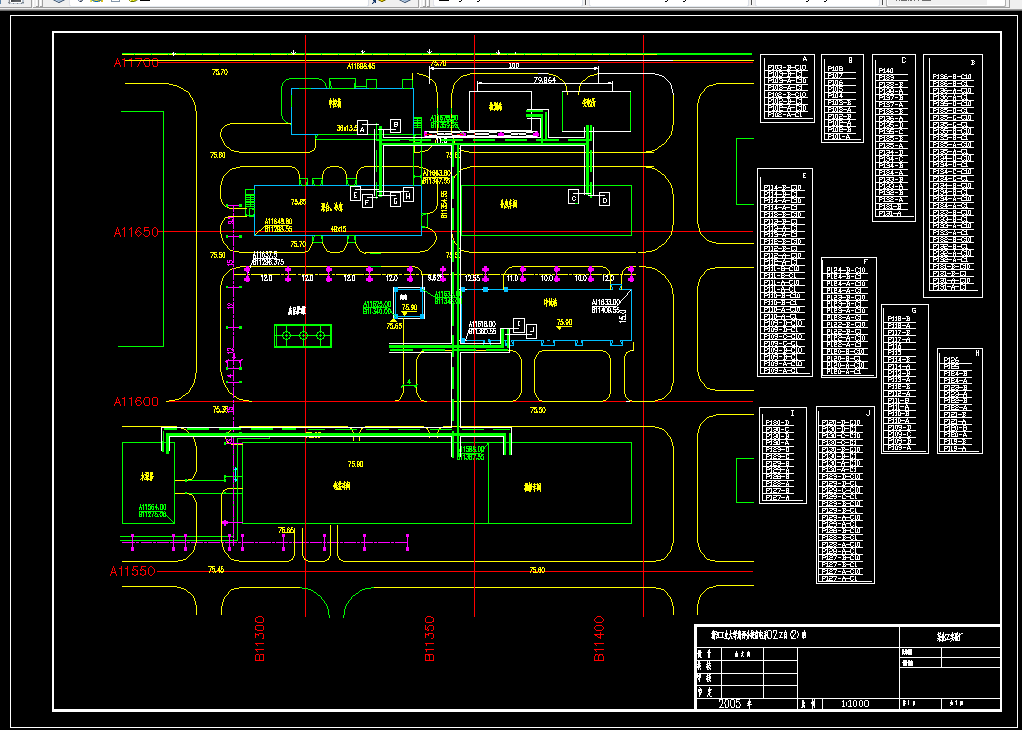This screenshot has height=730, width=1022.
Task: Click the boxed J marker in the plan
Action: [x=531, y=331]
